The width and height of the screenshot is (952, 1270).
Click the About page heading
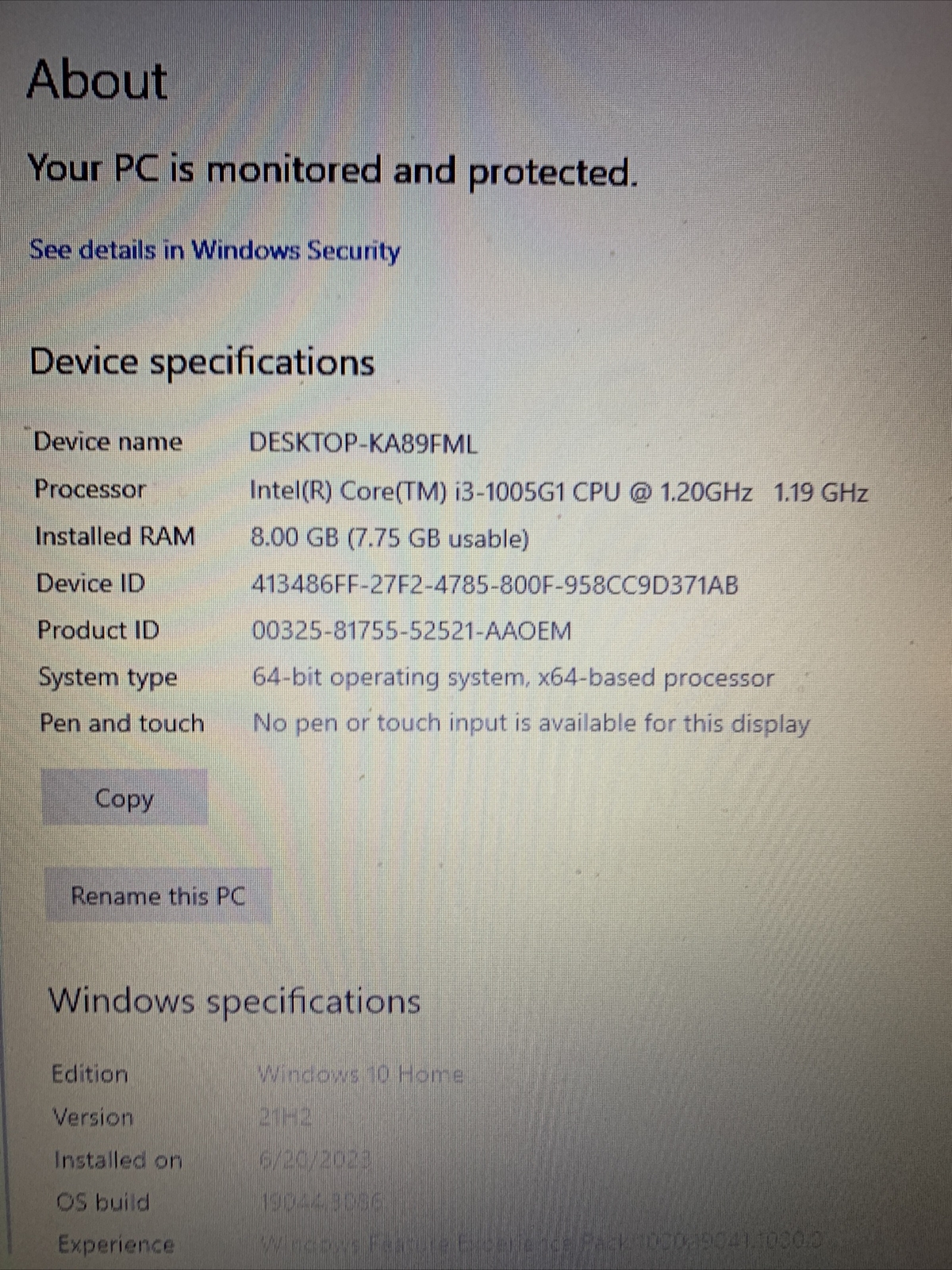coord(97,80)
